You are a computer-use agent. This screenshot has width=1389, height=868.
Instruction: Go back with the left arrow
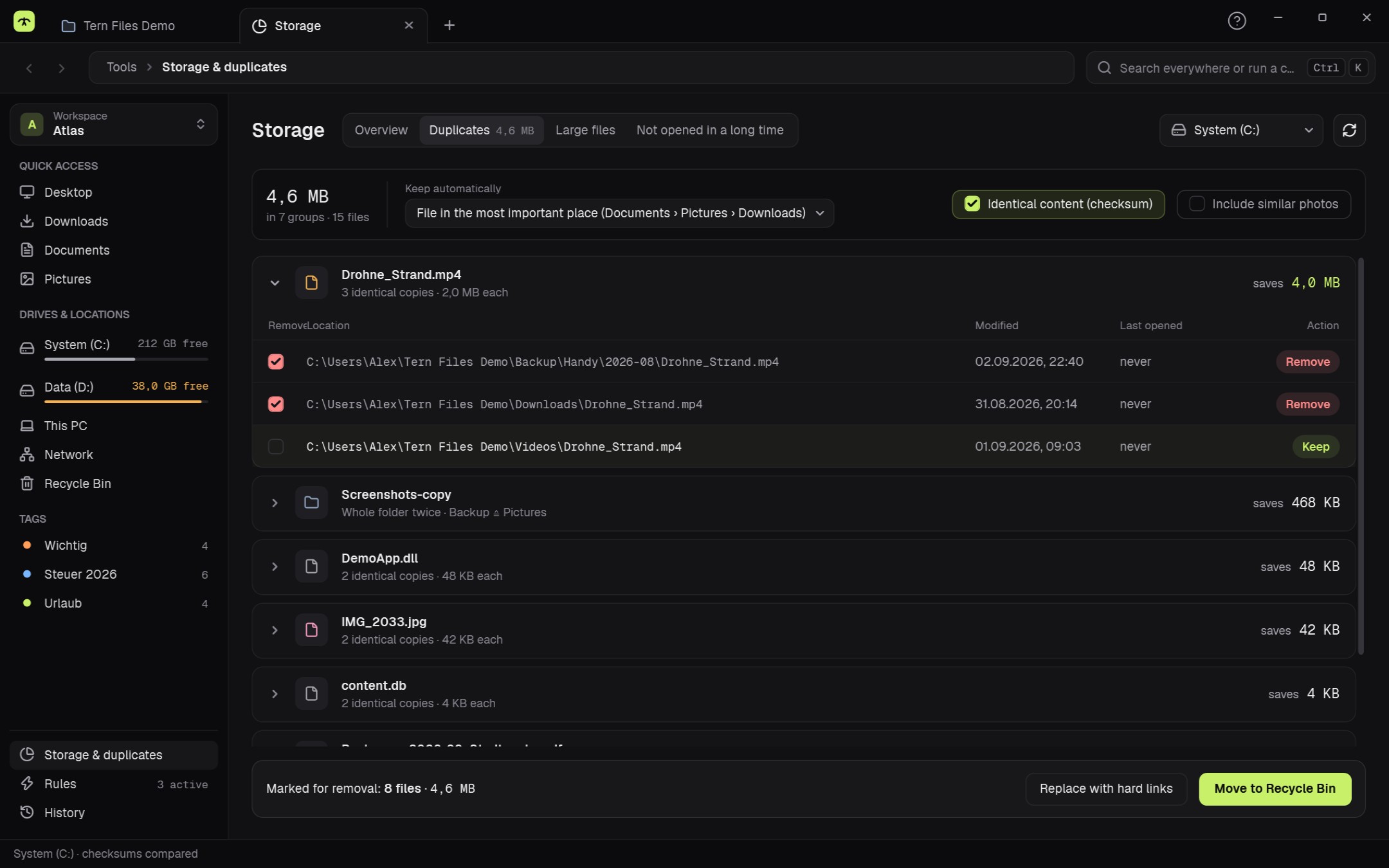pos(29,68)
